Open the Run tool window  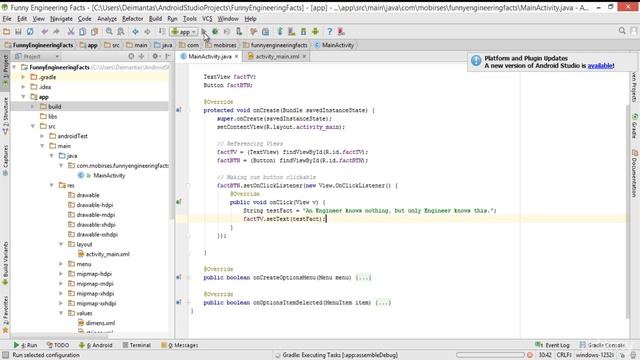[25, 345]
